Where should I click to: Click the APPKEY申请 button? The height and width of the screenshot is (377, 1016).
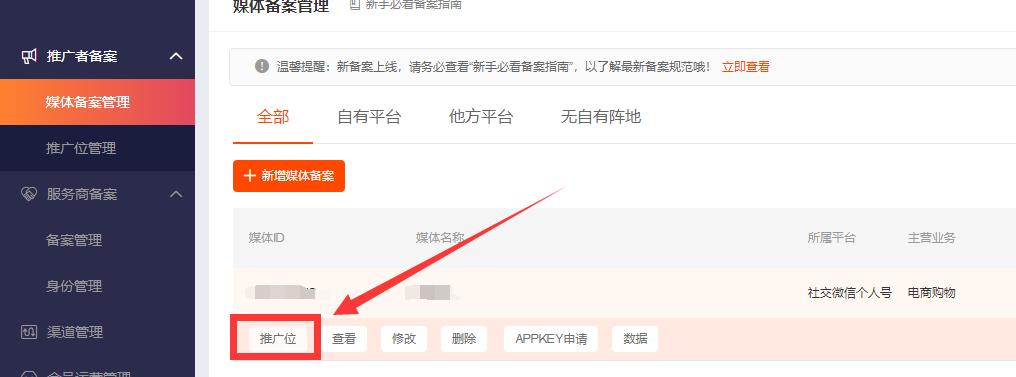(551, 338)
